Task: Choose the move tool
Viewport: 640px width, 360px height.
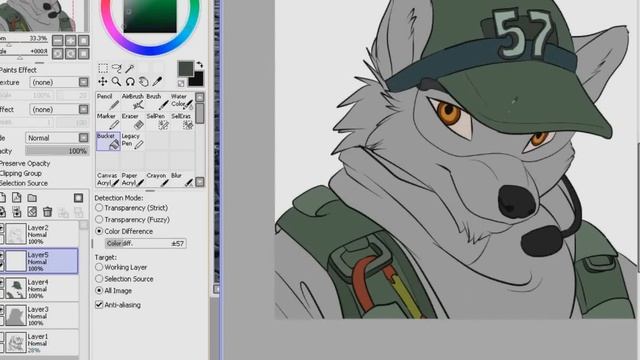Action: pos(103,82)
